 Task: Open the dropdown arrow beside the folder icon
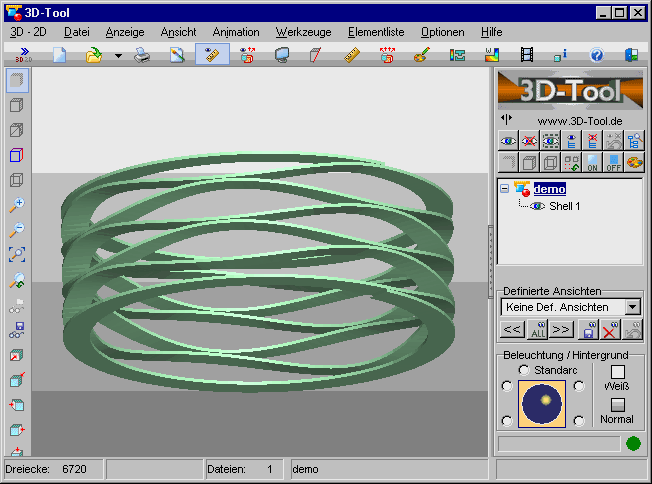117,56
